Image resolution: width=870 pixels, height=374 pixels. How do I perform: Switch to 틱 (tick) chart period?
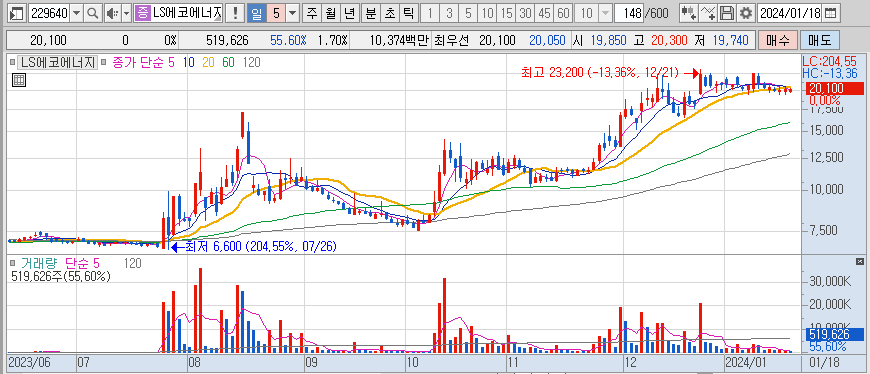pyautogui.click(x=408, y=13)
